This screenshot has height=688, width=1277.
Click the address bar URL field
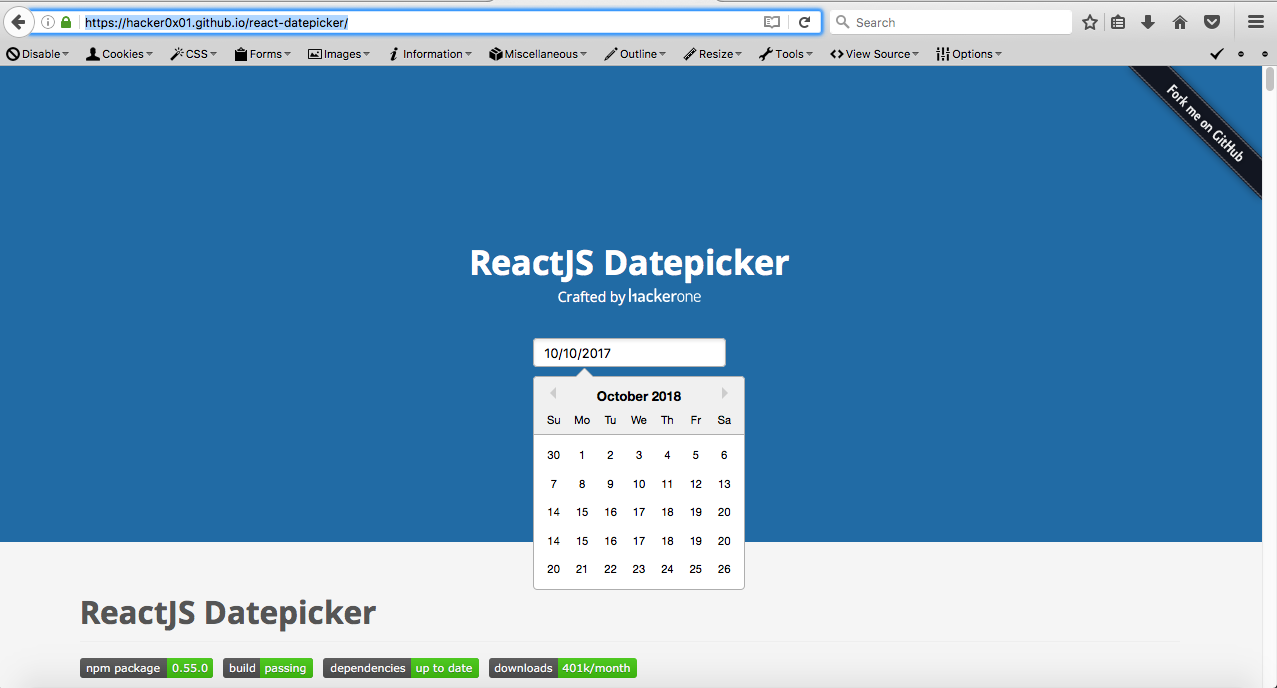pyautogui.click(x=420, y=22)
